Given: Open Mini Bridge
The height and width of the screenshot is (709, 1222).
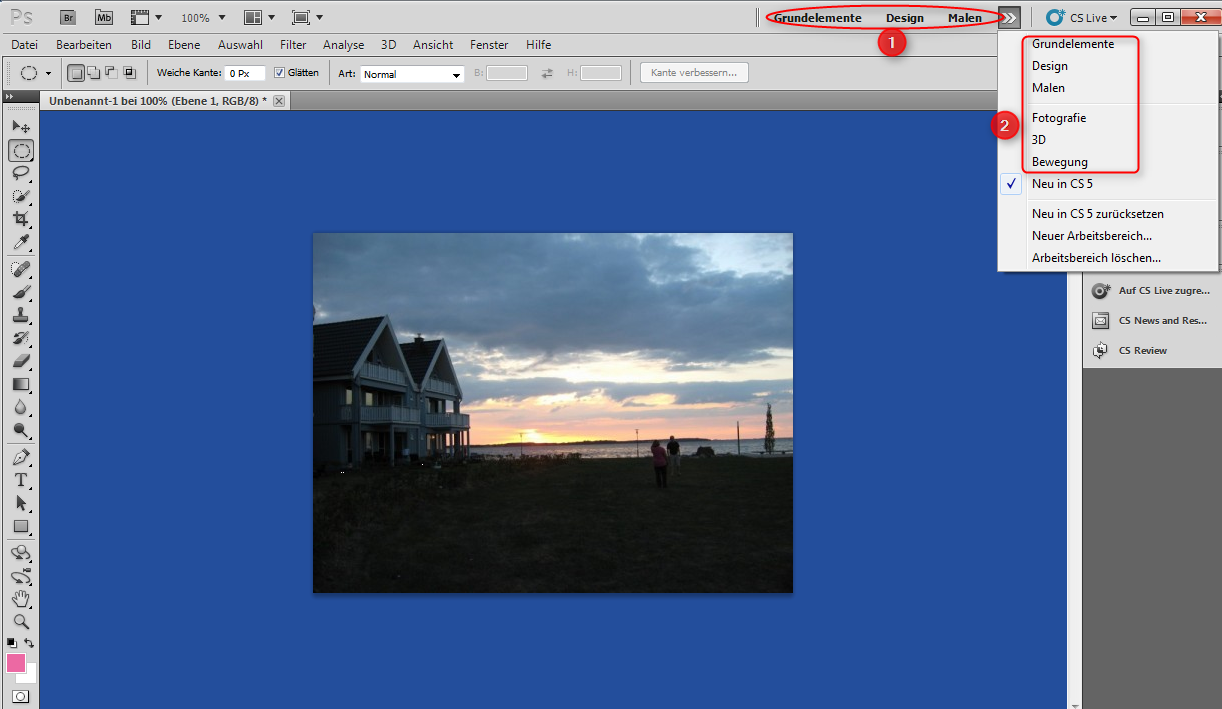Looking at the screenshot, I should click(x=103, y=17).
